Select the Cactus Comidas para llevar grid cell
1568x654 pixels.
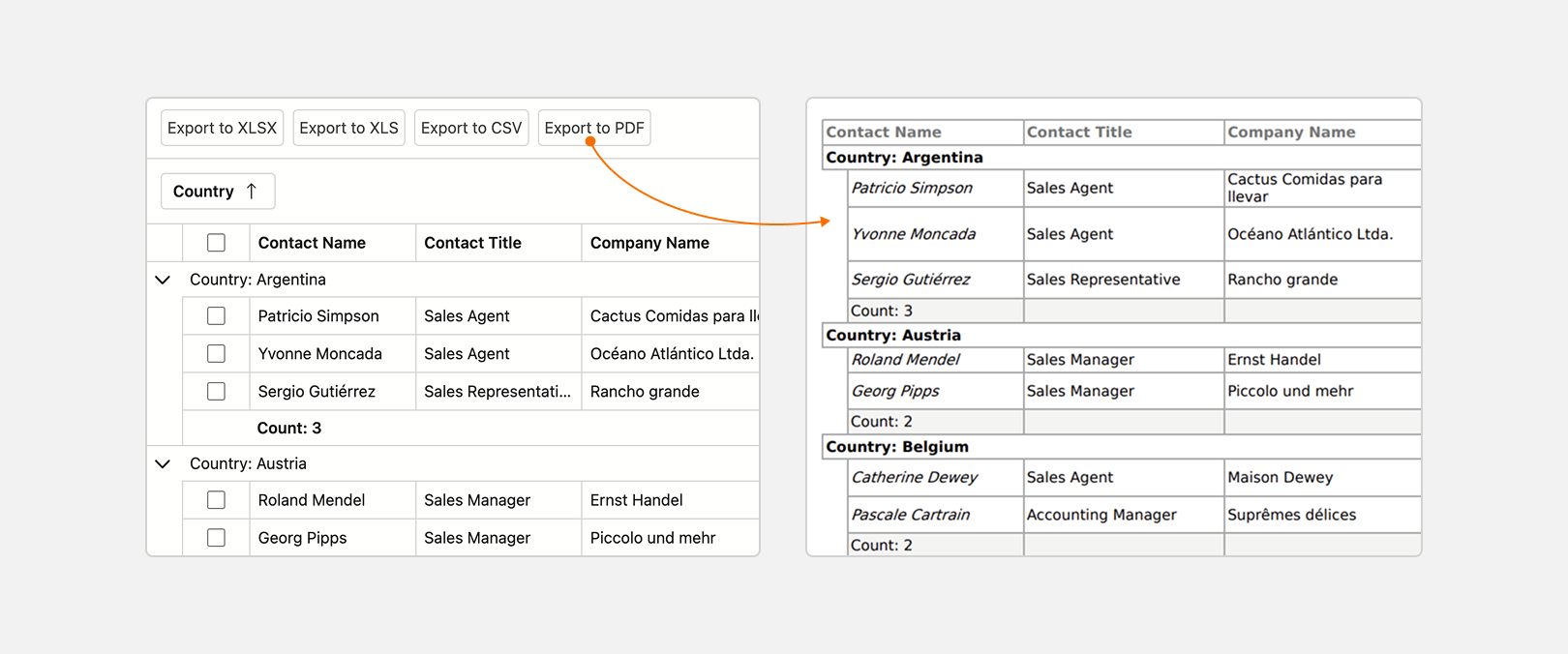672,316
